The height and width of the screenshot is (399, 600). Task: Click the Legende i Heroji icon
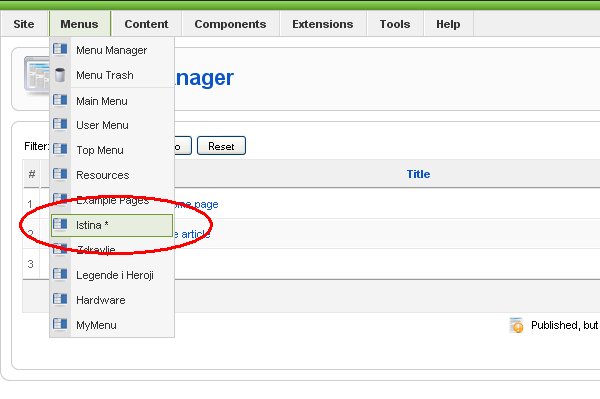click(x=60, y=274)
